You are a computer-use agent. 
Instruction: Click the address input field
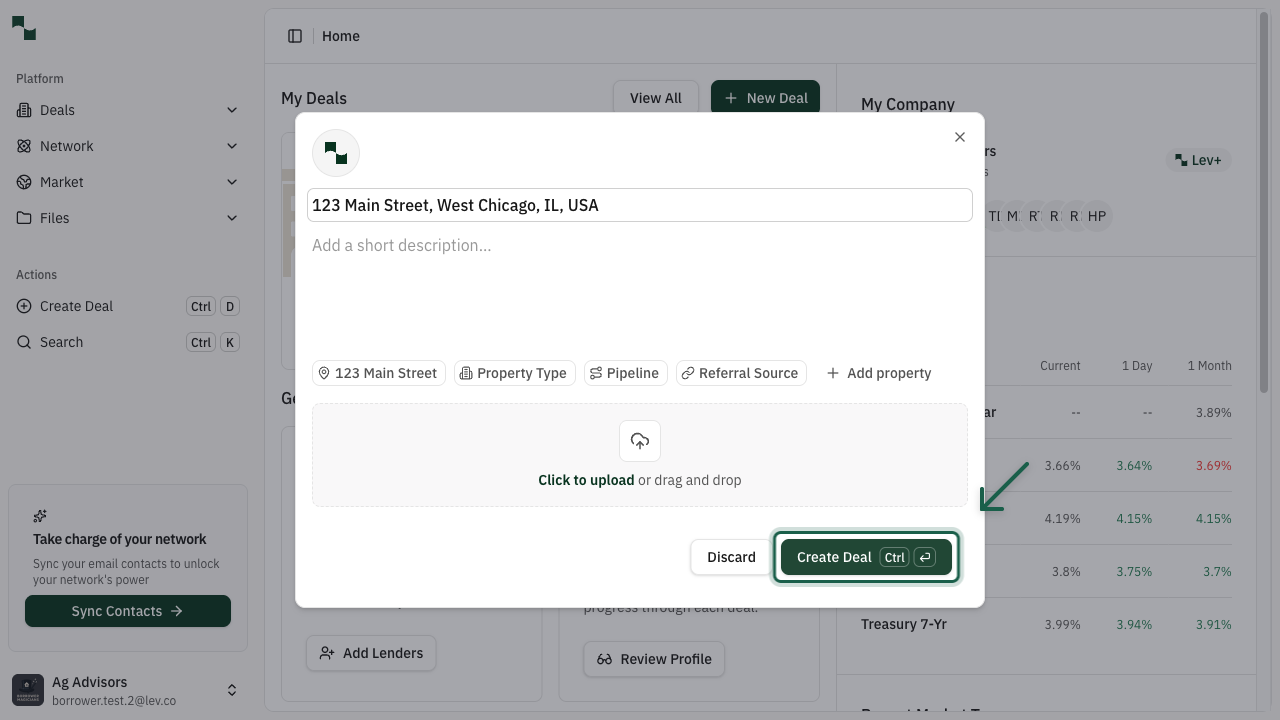[640, 204]
